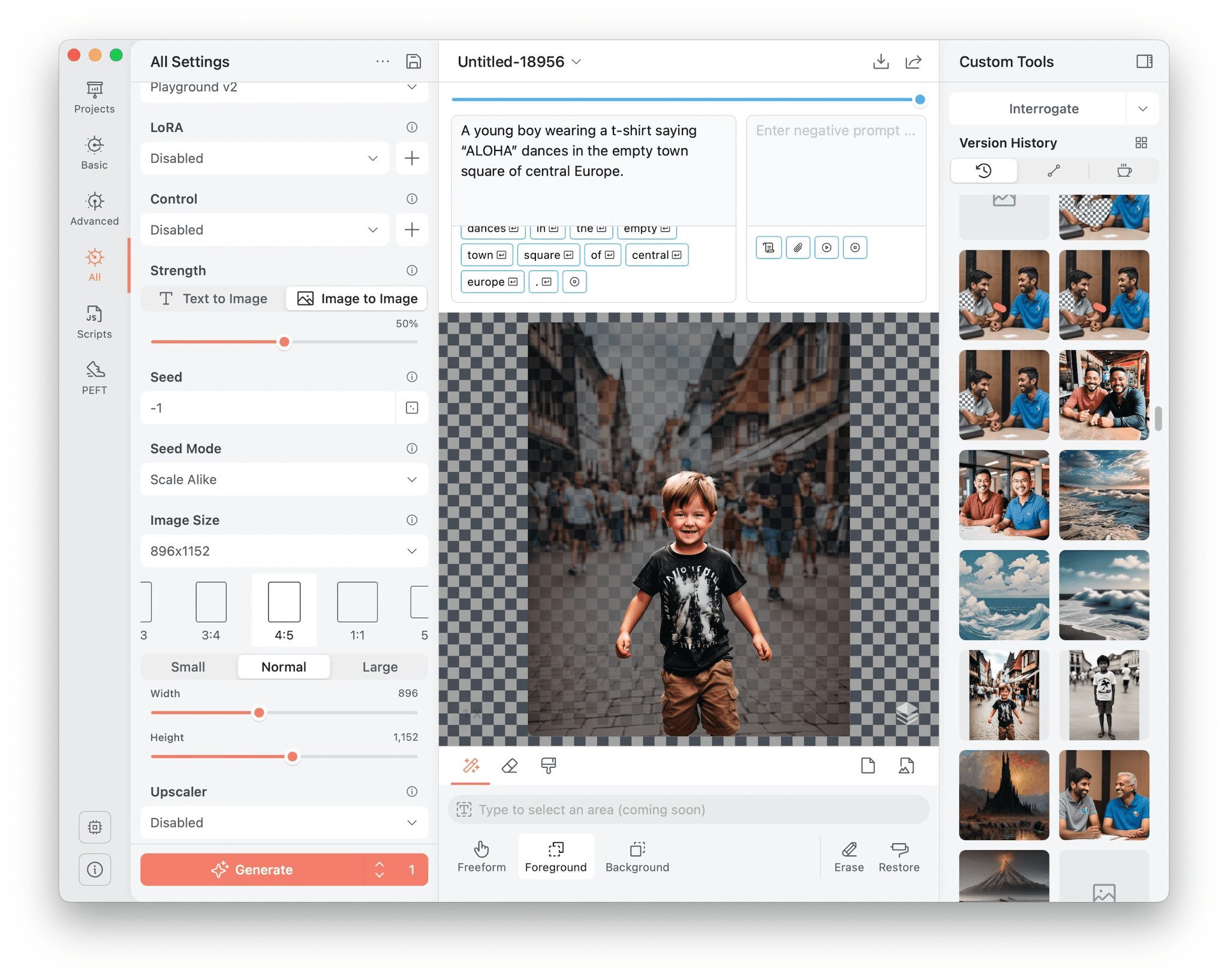Select Small image size
Viewport: 1228px width, 980px height.
[x=188, y=667]
